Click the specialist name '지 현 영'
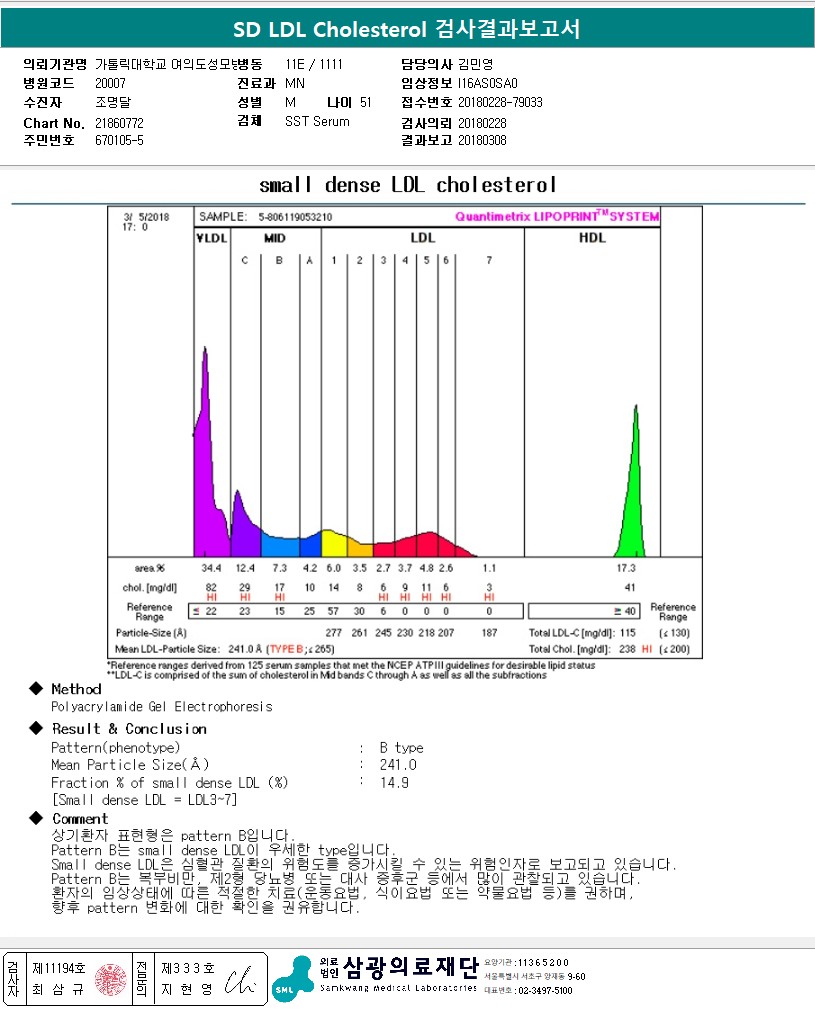This screenshot has height=1017, width=815. coord(187,990)
